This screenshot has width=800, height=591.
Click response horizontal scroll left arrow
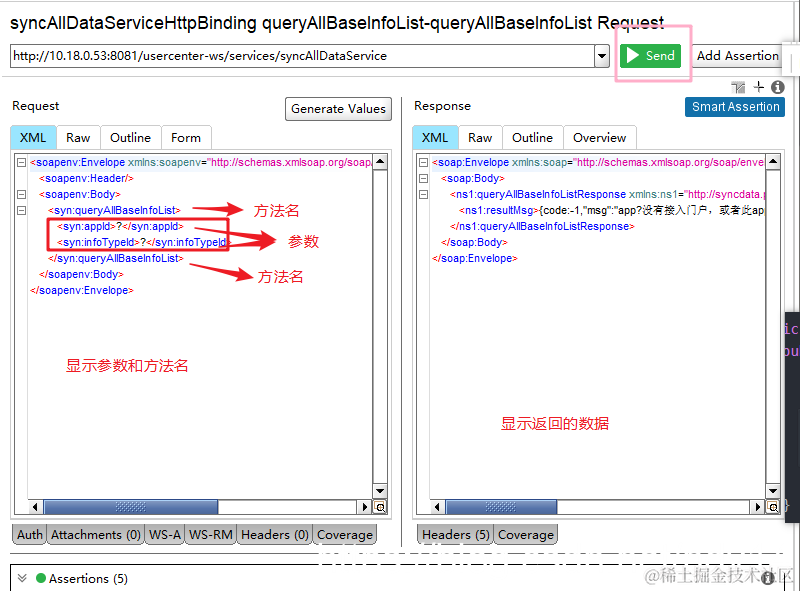click(x=437, y=507)
